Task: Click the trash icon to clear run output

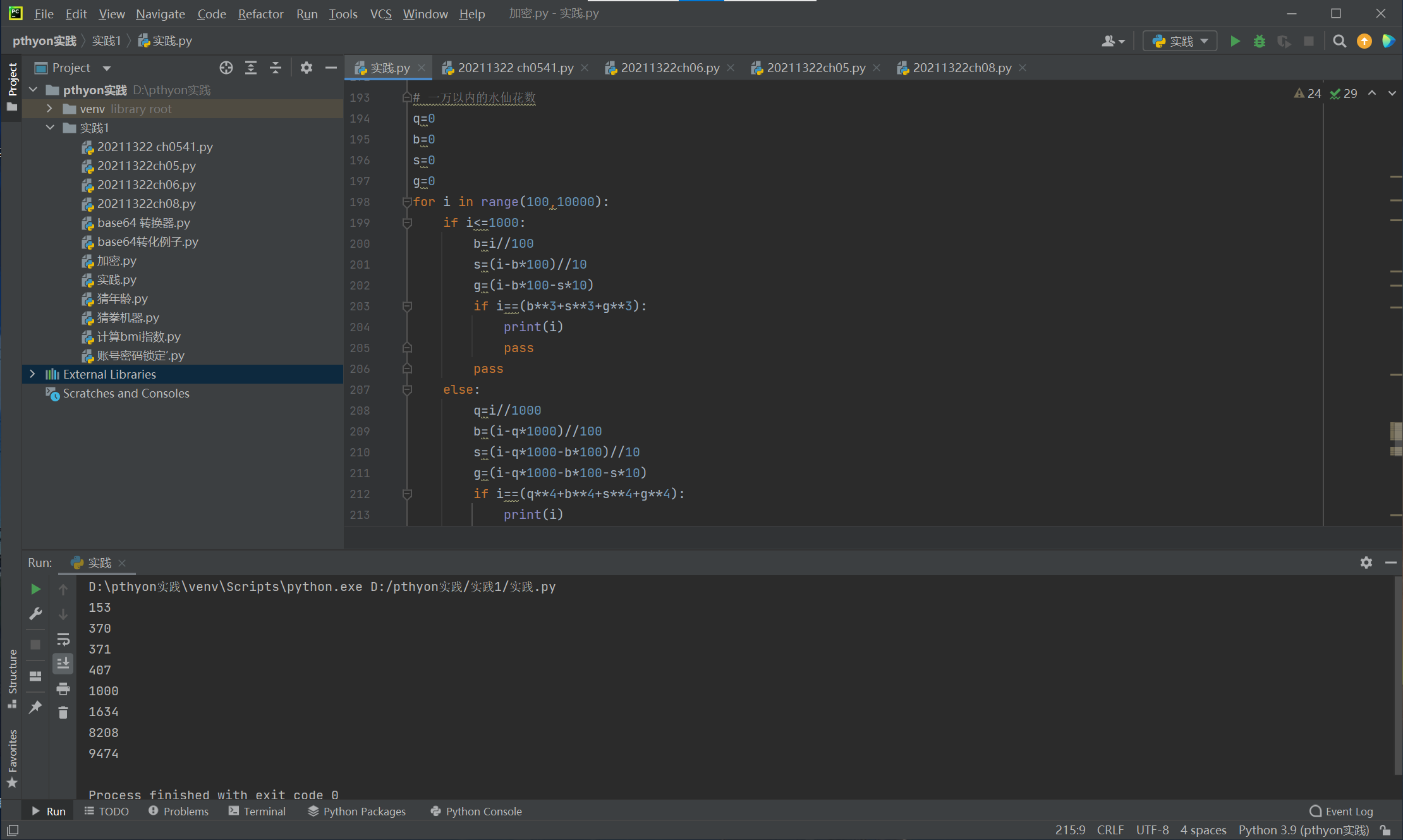Action: point(63,713)
